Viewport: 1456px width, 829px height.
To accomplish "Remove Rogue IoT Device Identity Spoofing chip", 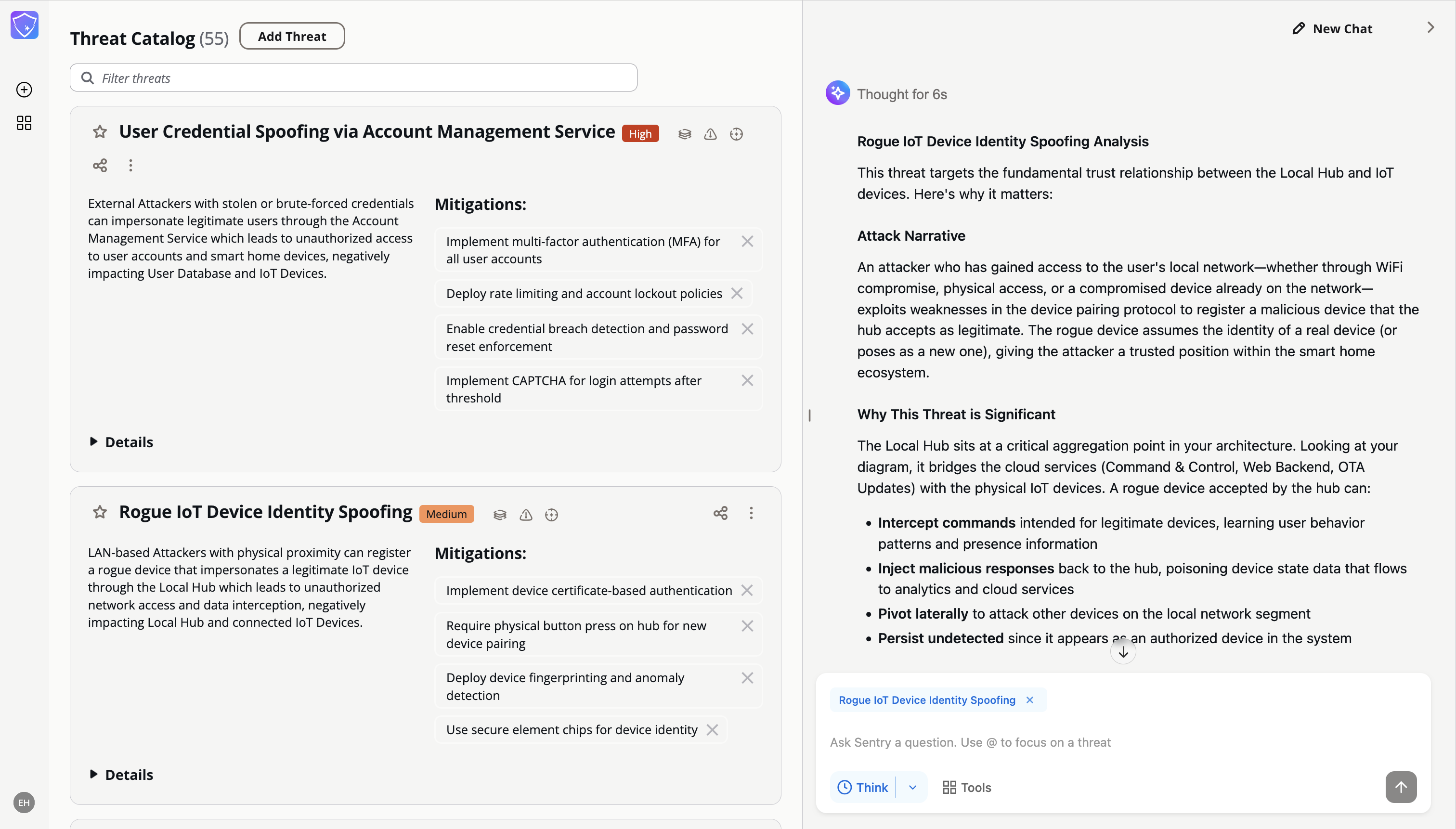I will point(1029,700).
